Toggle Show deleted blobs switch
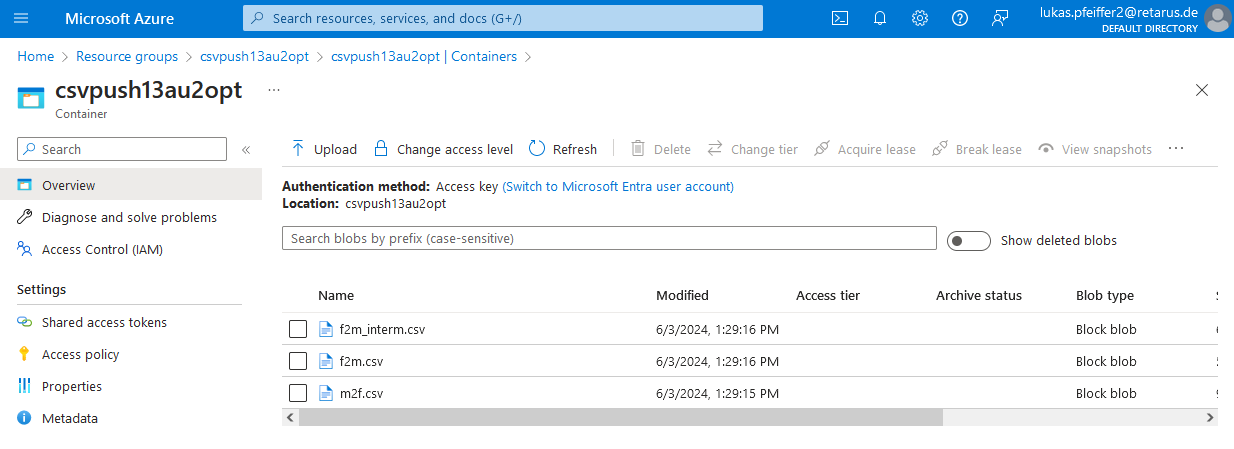The width and height of the screenshot is (1234, 449). pos(968,240)
